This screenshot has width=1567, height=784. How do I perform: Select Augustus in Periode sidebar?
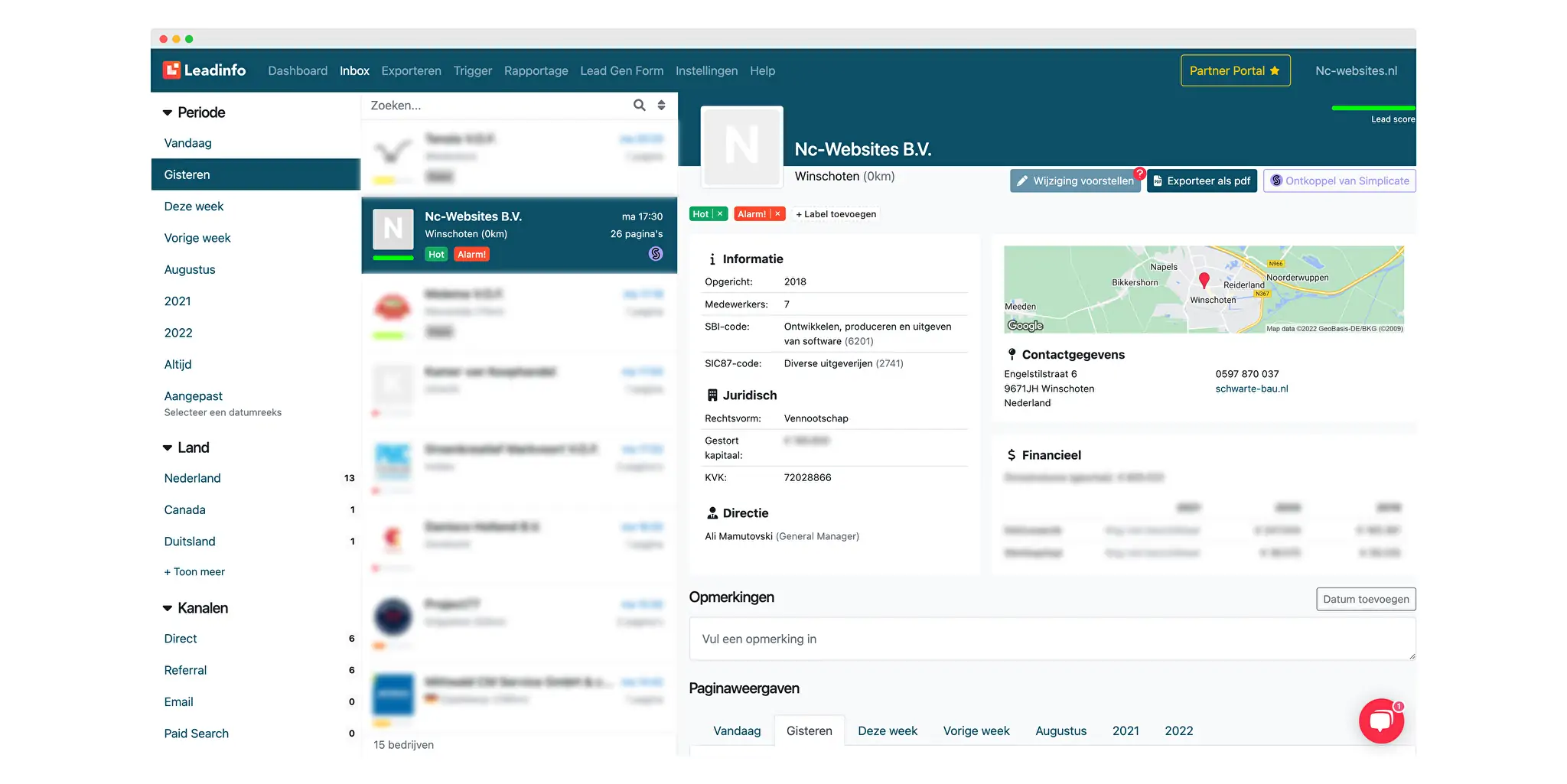point(190,269)
